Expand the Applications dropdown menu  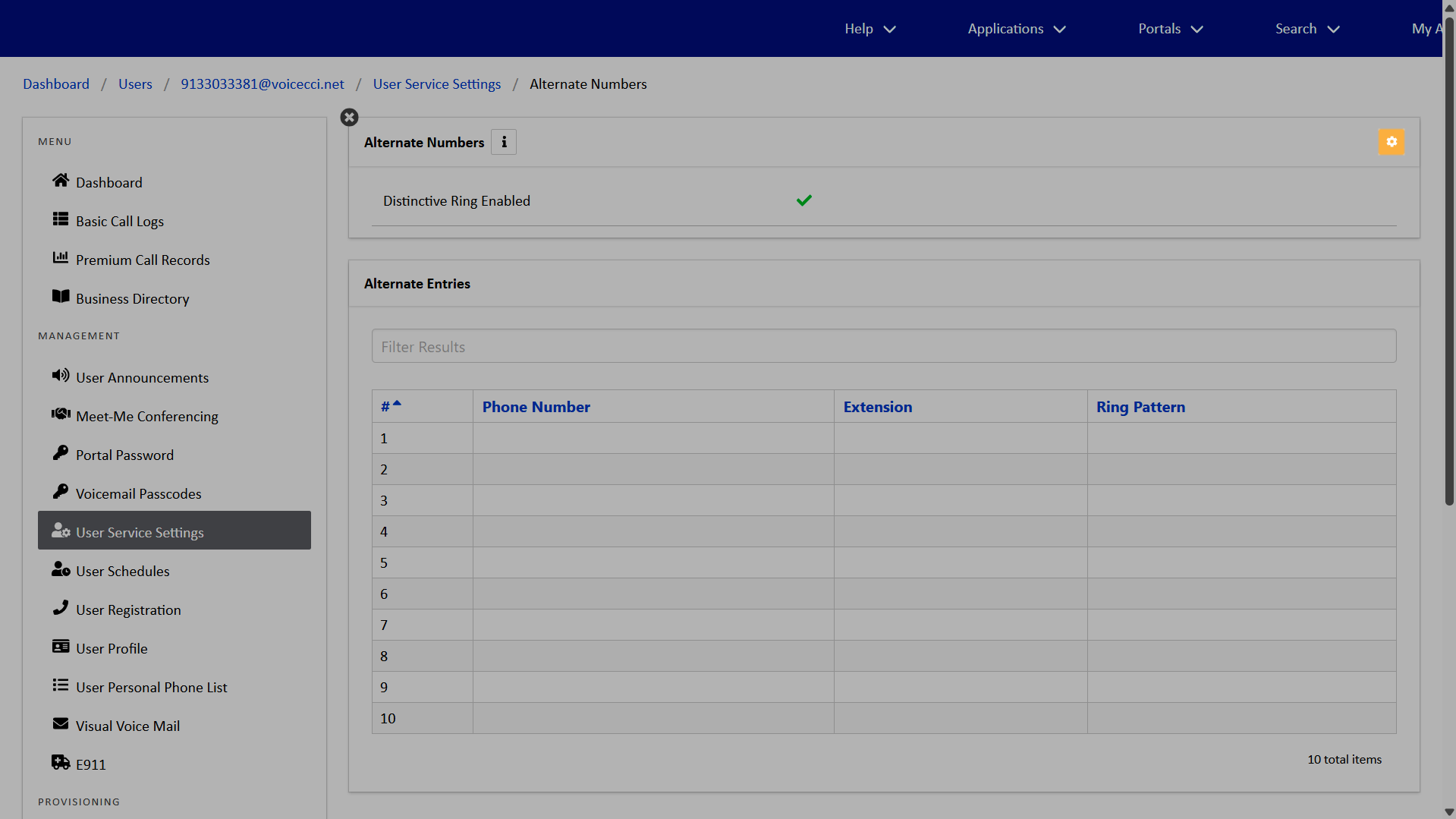pos(1016,29)
